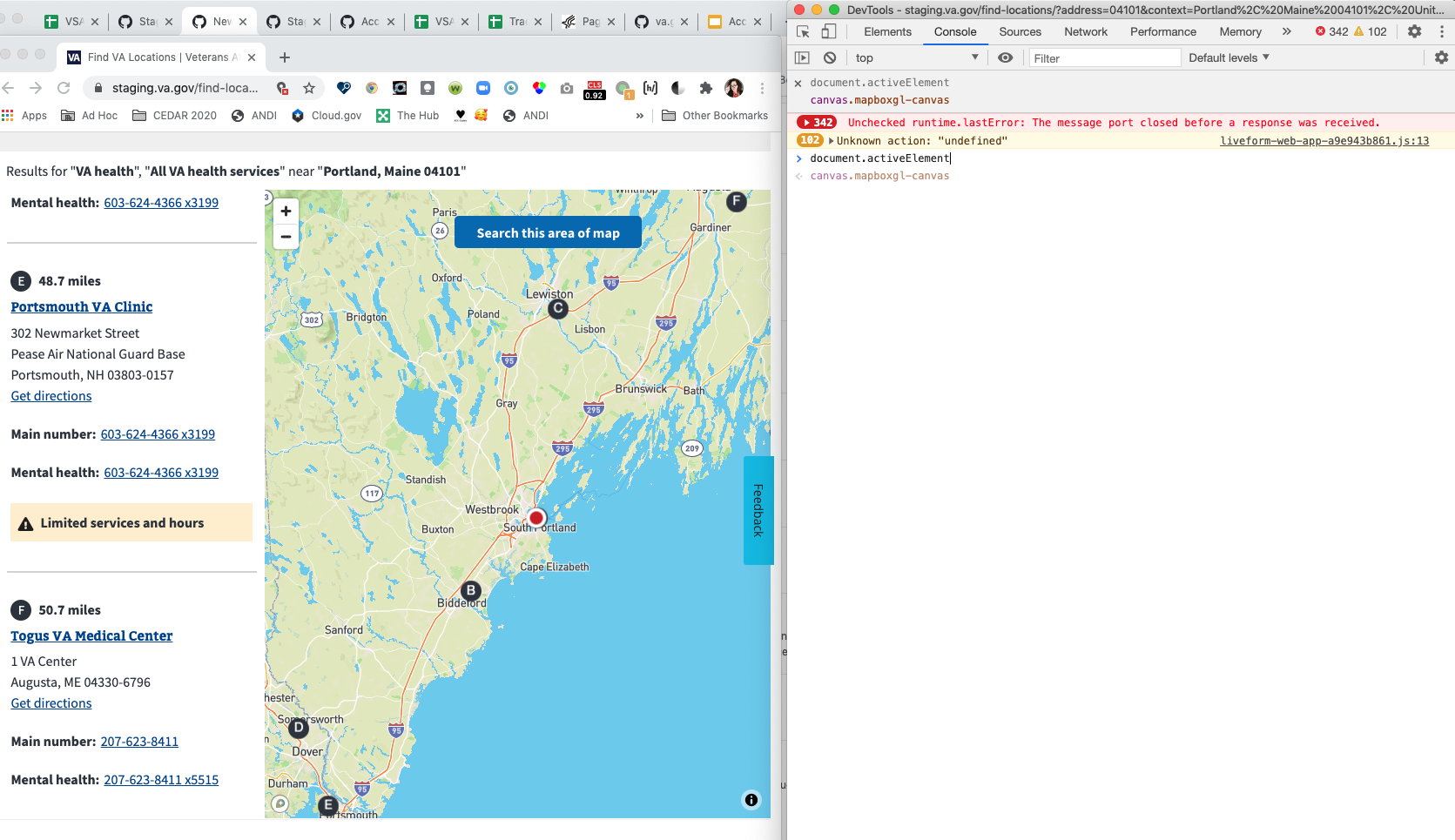
Task: Call Togus main number 207-623-8411
Action: pyautogui.click(x=139, y=742)
